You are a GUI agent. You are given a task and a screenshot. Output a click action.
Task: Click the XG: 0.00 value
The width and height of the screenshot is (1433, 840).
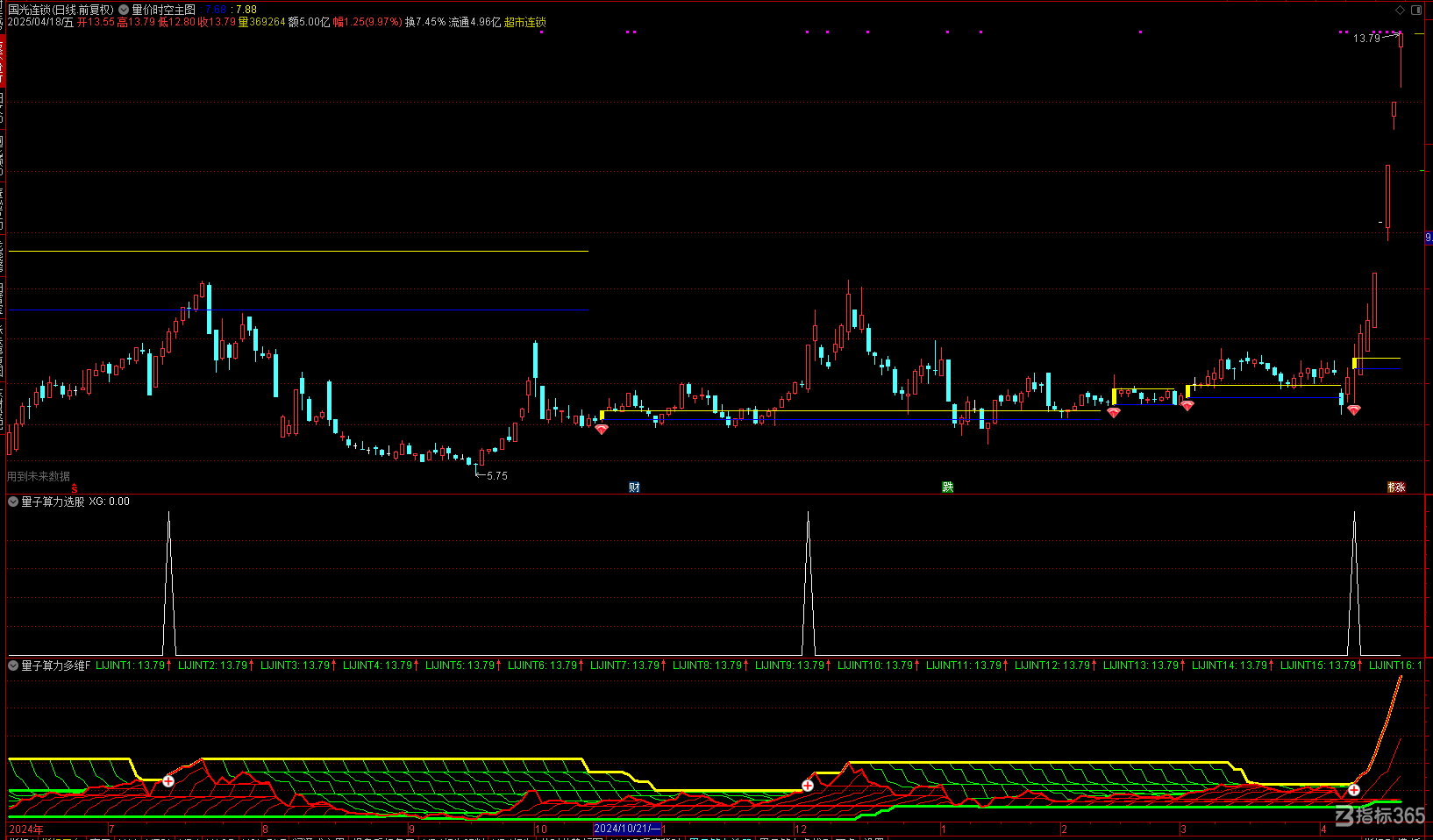pos(110,502)
